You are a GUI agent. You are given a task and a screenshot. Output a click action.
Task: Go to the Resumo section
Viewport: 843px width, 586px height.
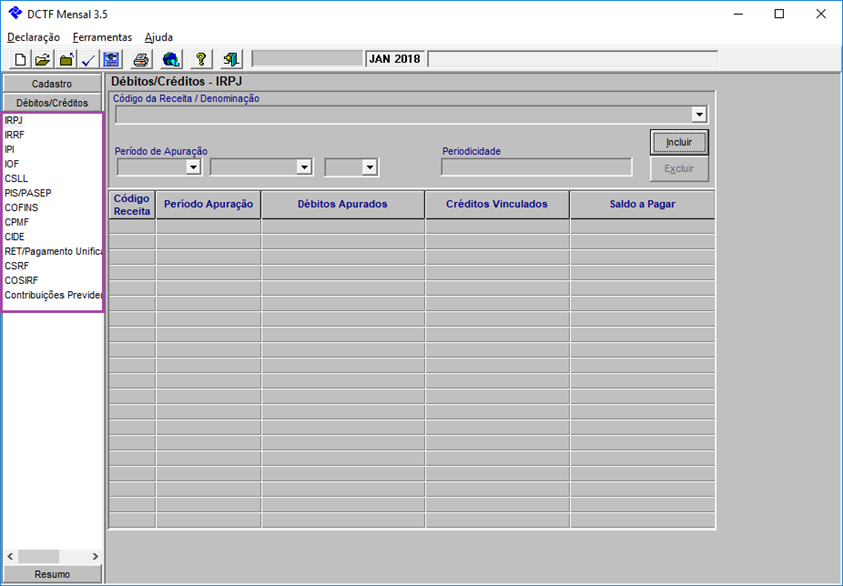[52, 574]
